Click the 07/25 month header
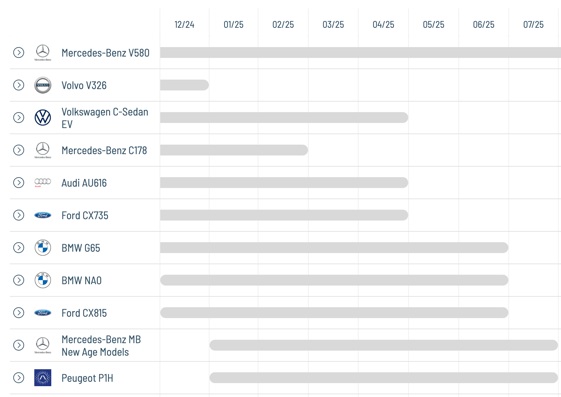Image resolution: width=561 pixels, height=397 pixels. tap(533, 25)
